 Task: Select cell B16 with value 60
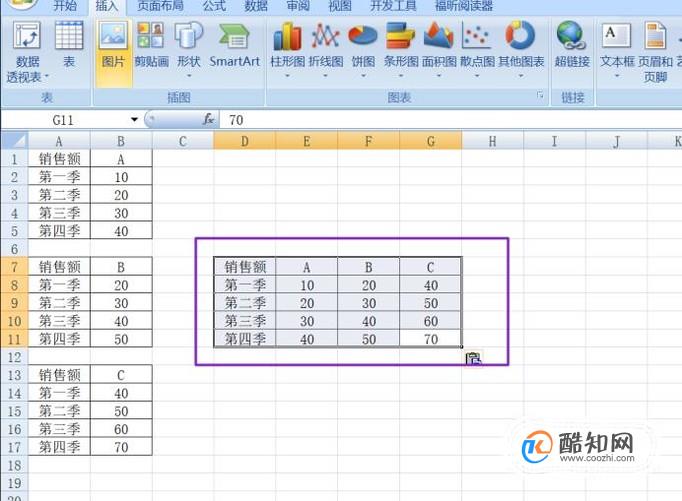pos(121,429)
